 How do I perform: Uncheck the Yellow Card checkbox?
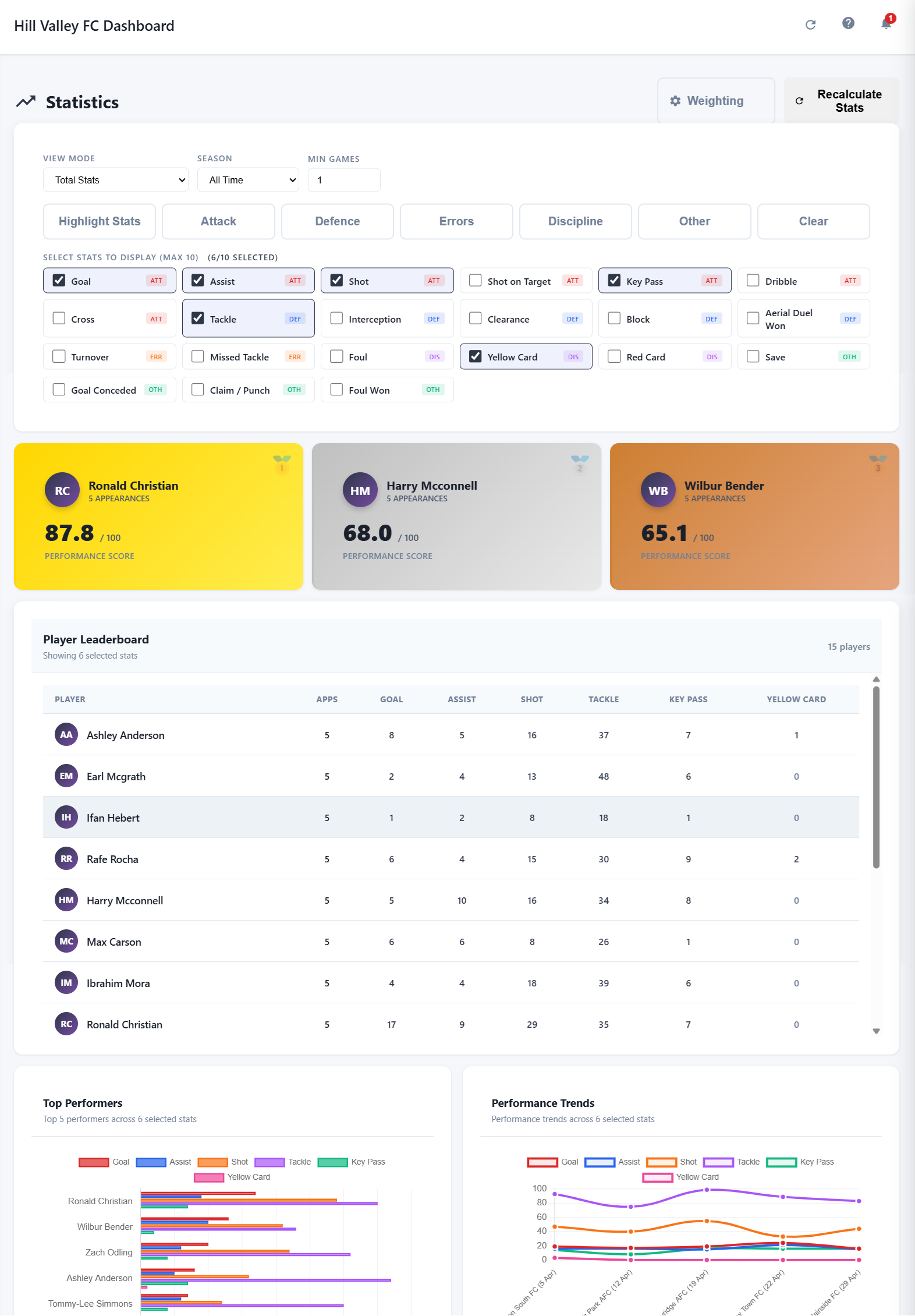[x=476, y=356]
